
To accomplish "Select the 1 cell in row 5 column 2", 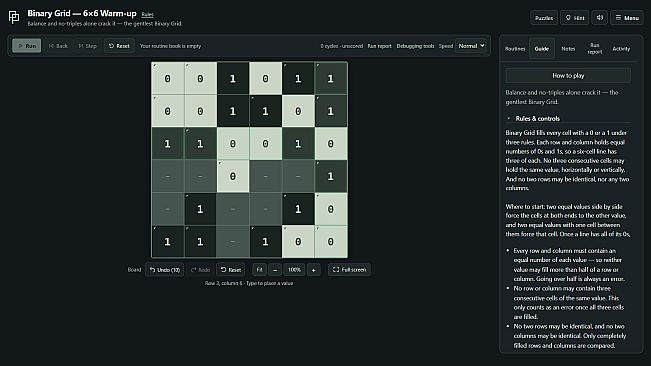I will point(200,209).
